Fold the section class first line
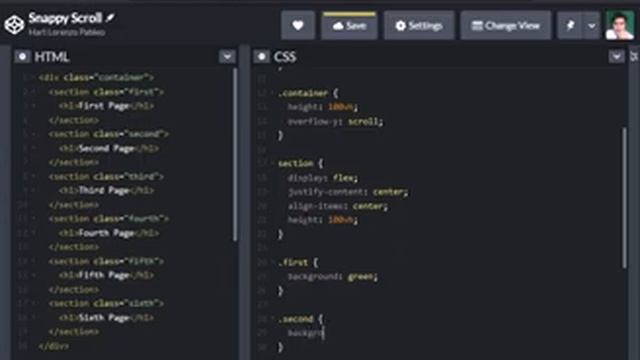The width and height of the screenshot is (640, 360). 34,92
